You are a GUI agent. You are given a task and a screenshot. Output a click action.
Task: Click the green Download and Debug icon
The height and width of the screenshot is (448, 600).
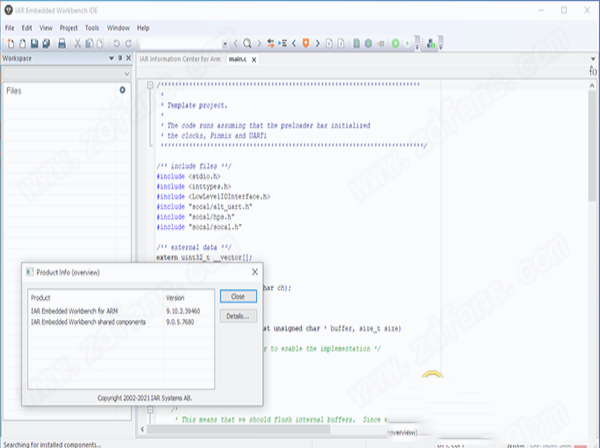[396, 44]
